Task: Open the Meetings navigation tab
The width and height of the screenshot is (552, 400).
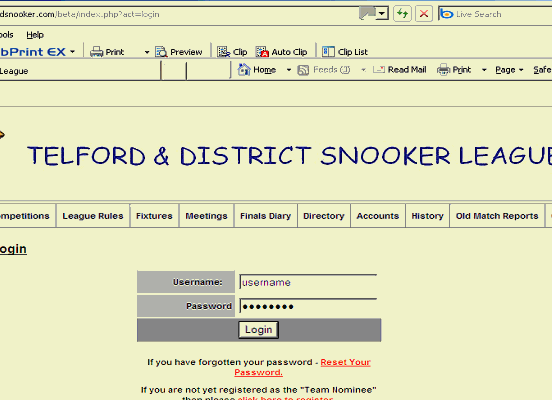Action: pyautogui.click(x=206, y=216)
